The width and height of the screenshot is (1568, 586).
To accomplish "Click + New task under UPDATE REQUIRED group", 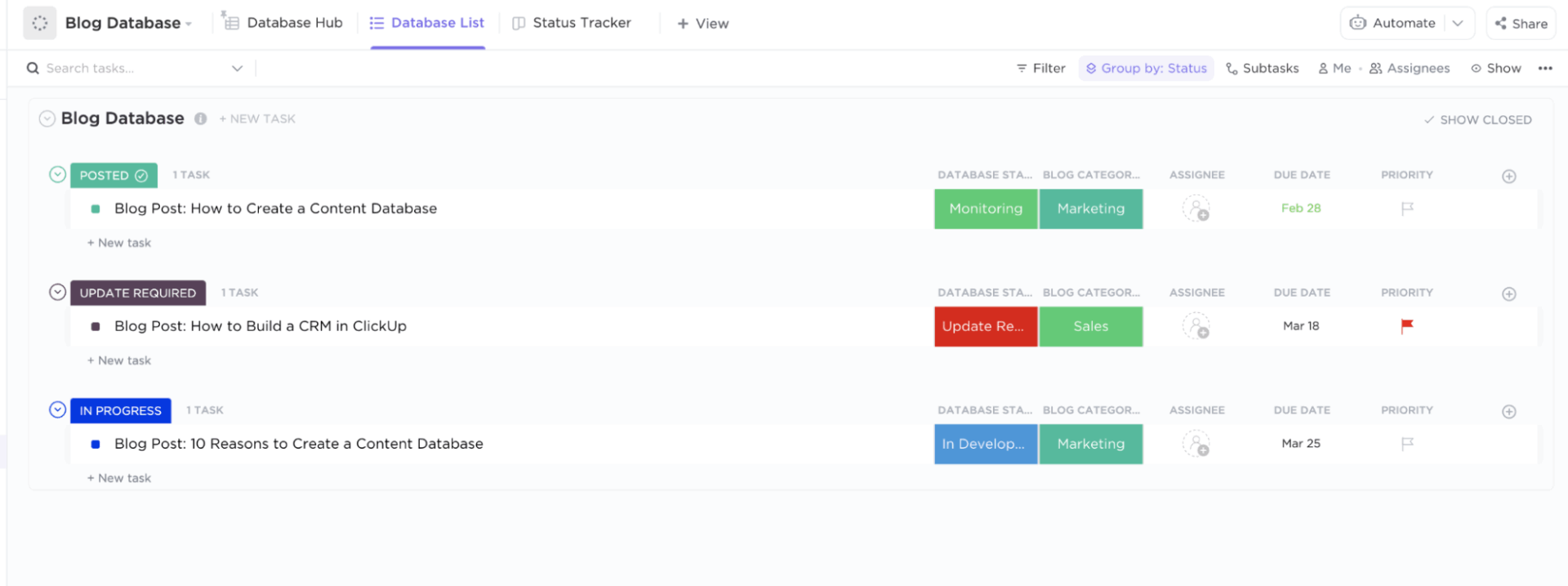I will point(119,360).
